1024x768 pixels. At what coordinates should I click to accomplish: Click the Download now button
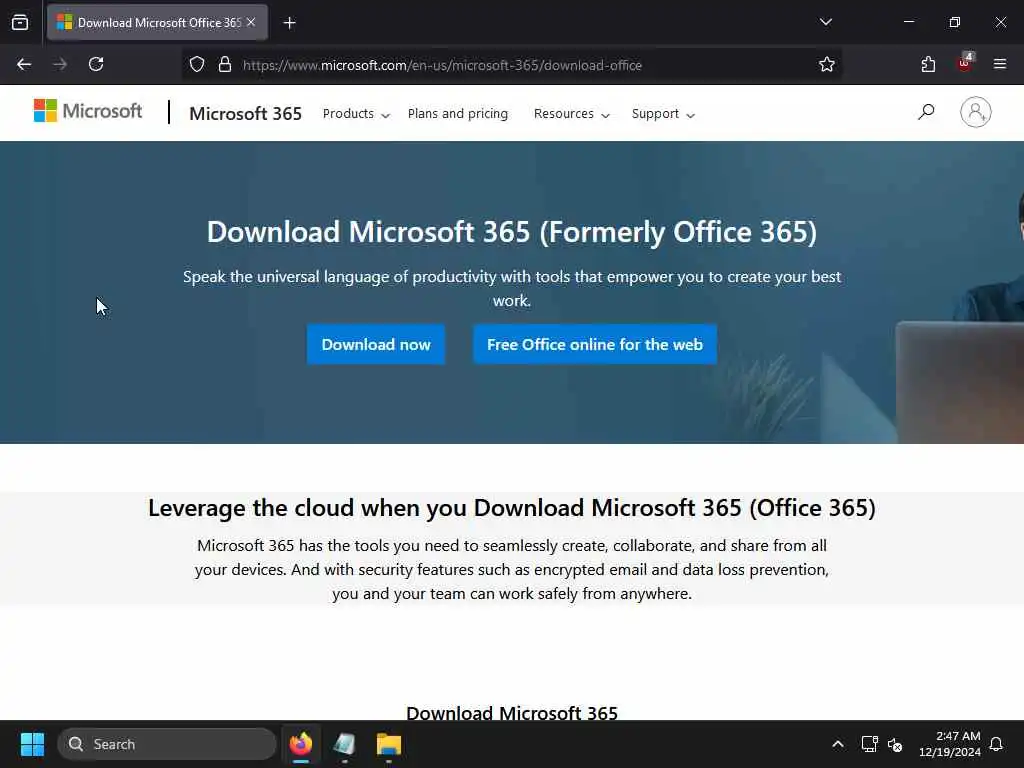(376, 344)
